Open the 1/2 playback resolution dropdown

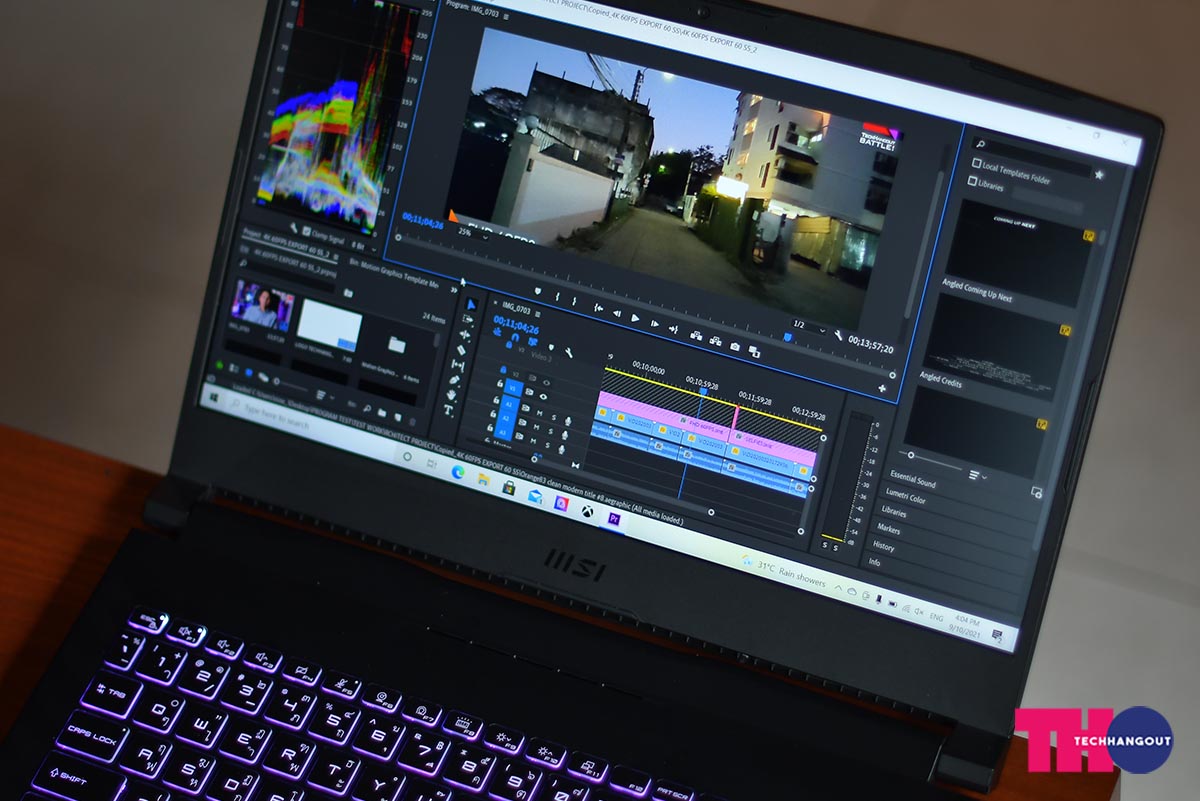click(x=808, y=324)
